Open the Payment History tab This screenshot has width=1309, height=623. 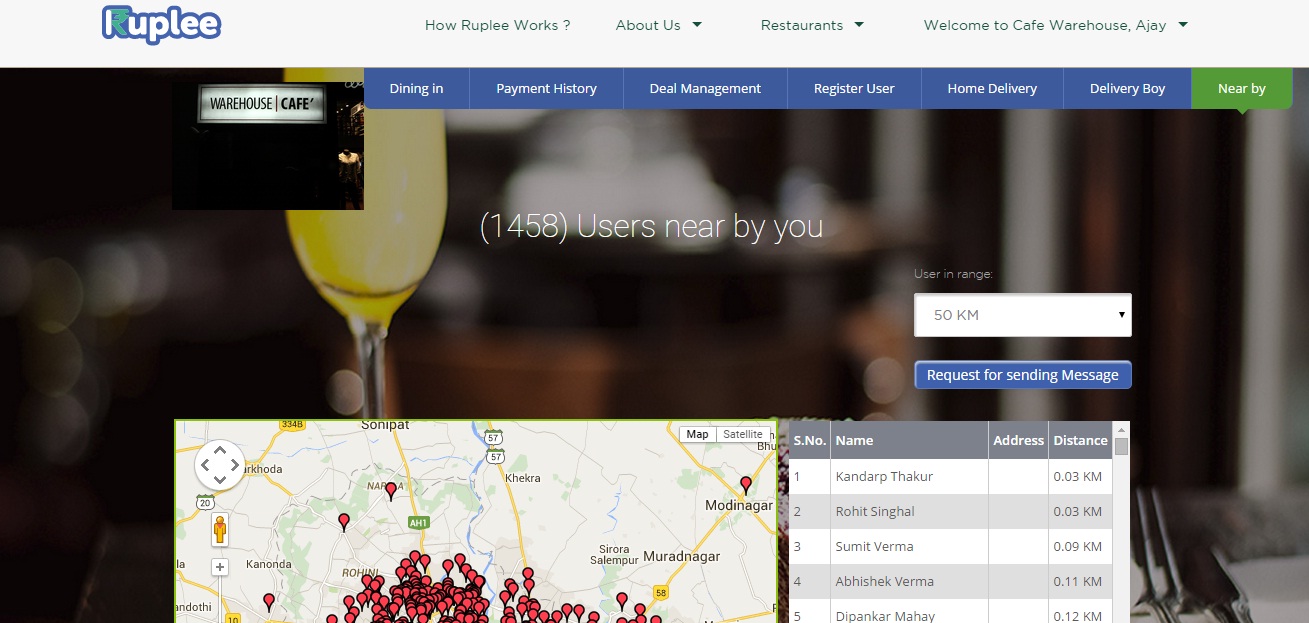coord(546,88)
